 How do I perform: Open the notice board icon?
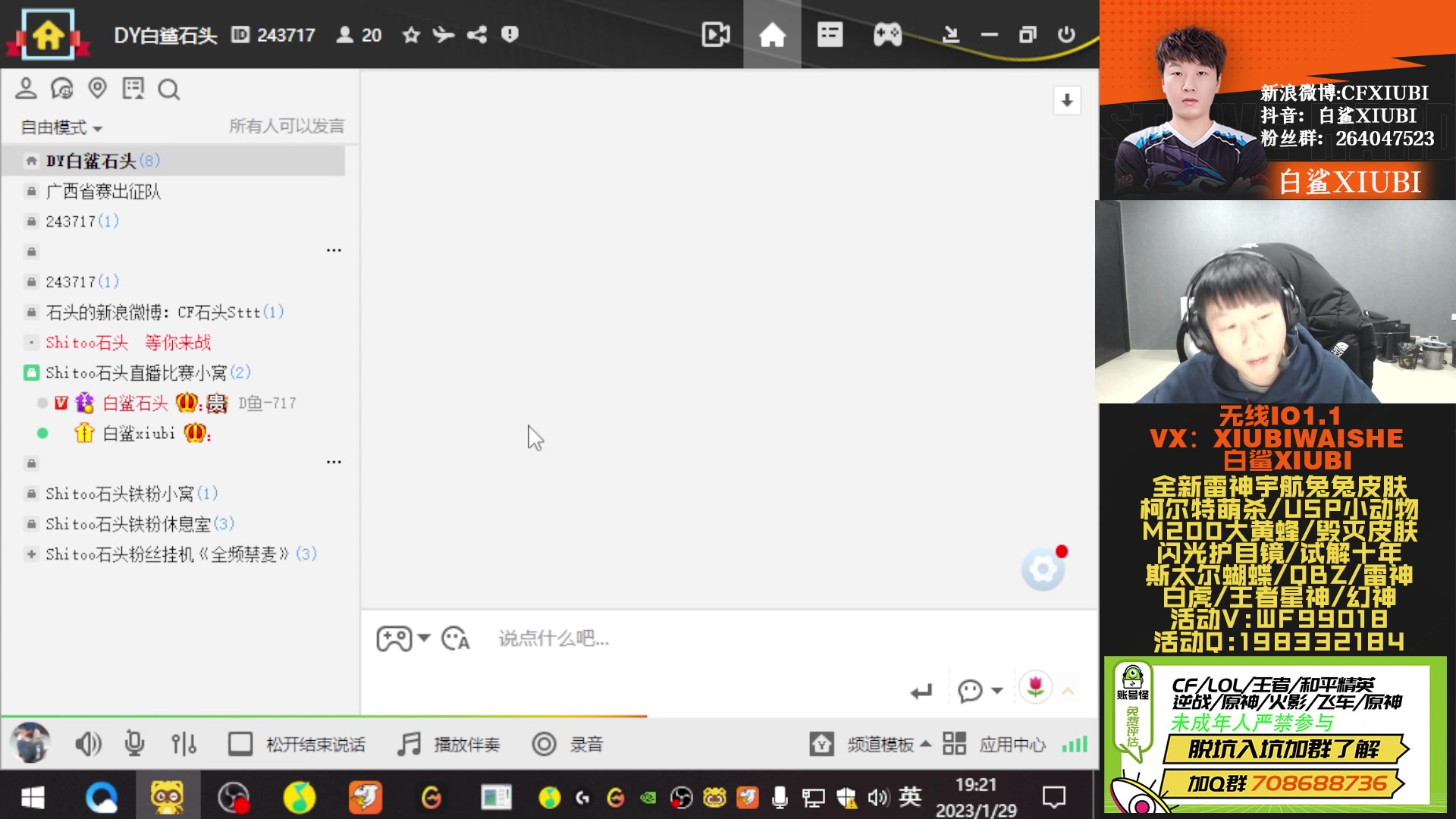[x=133, y=89]
